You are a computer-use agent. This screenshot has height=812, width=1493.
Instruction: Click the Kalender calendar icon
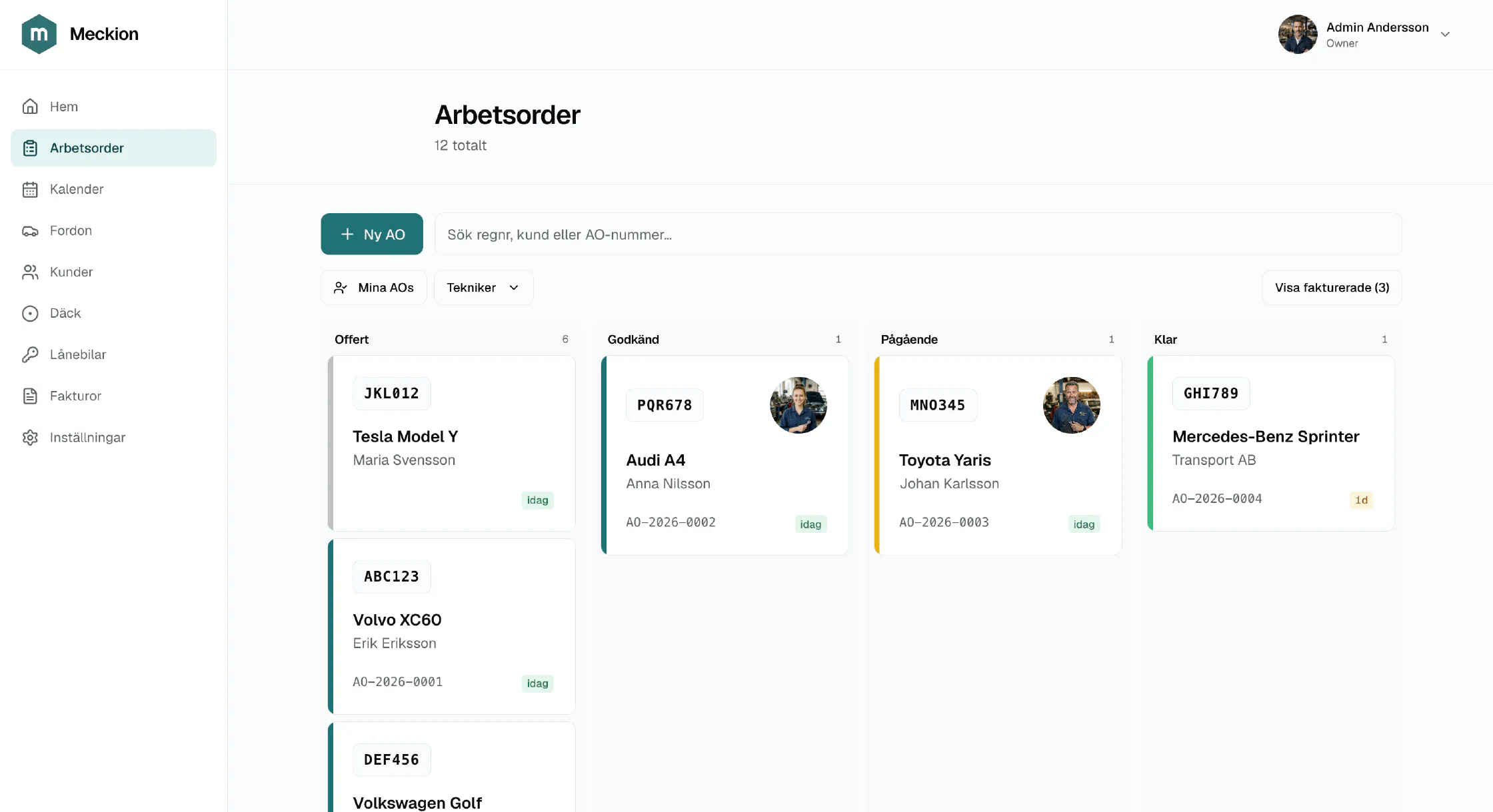point(30,189)
